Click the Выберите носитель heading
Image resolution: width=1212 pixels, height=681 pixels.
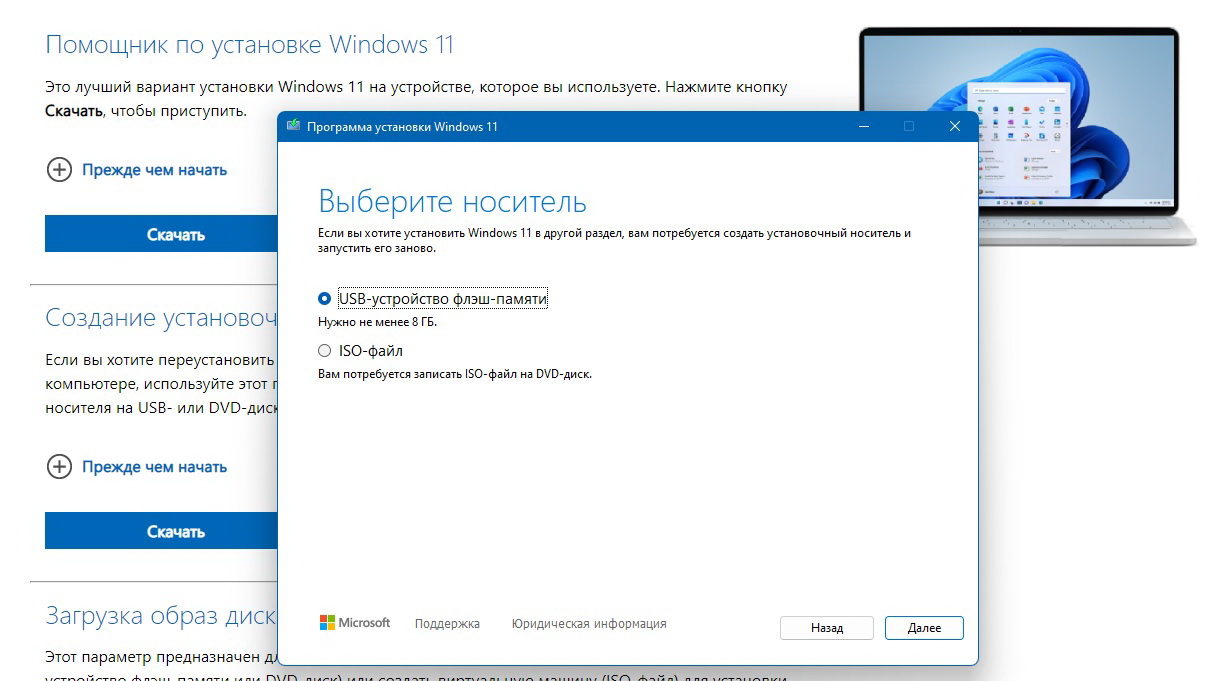pyautogui.click(x=452, y=201)
